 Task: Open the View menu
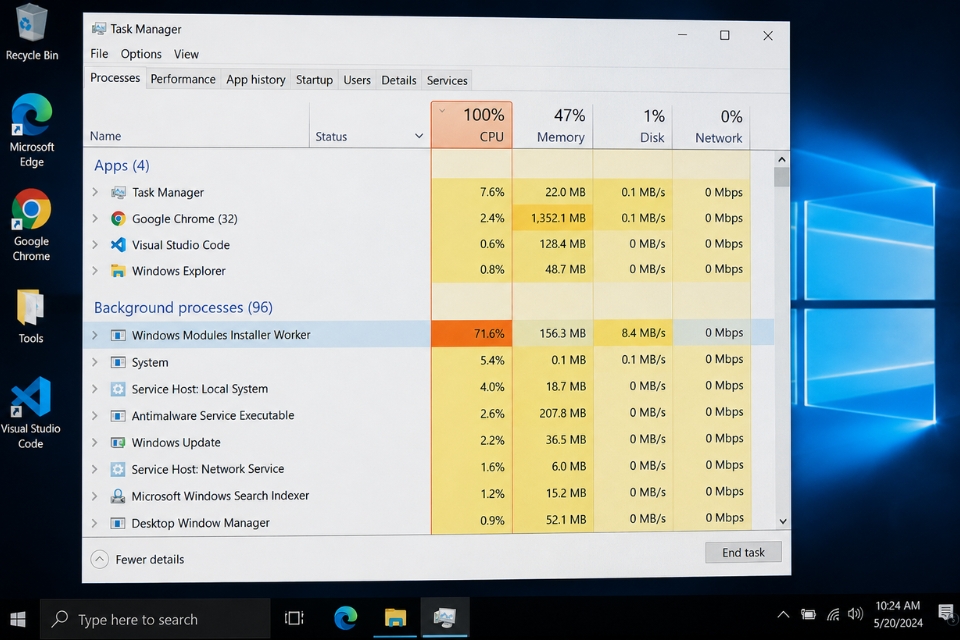tap(186, 55)
